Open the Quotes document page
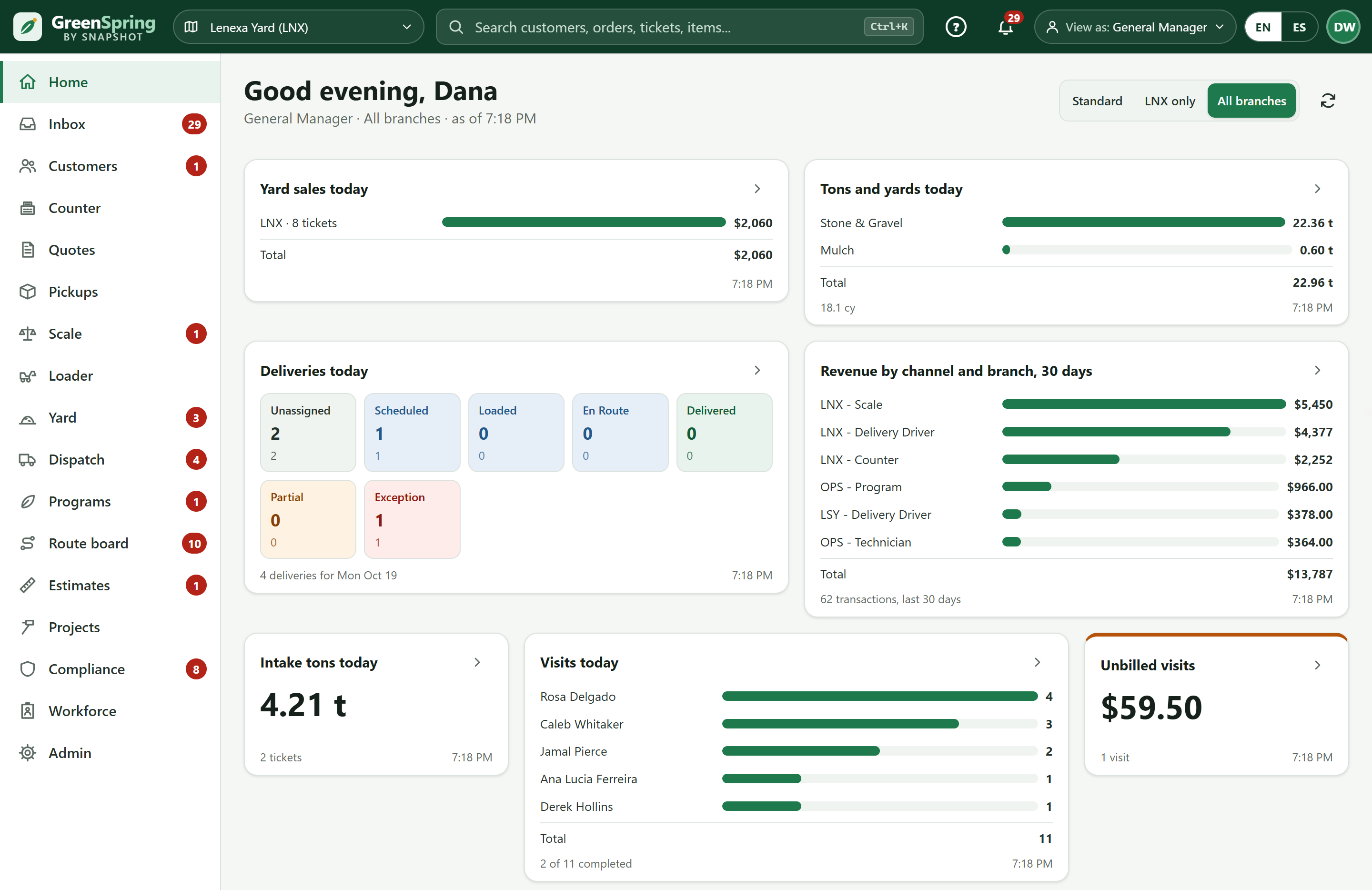This screenshot has width=1372, height=890. click(111, 250)
